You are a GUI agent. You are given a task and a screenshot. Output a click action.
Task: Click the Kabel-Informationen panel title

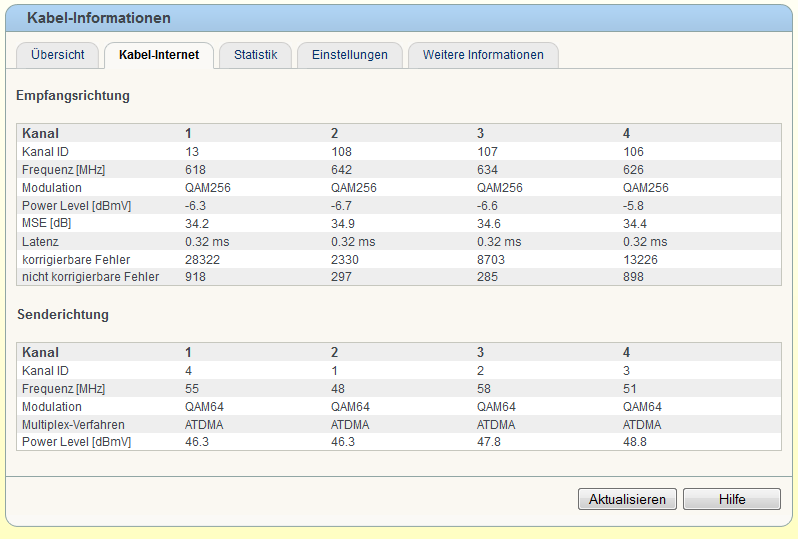coord(99,18)
